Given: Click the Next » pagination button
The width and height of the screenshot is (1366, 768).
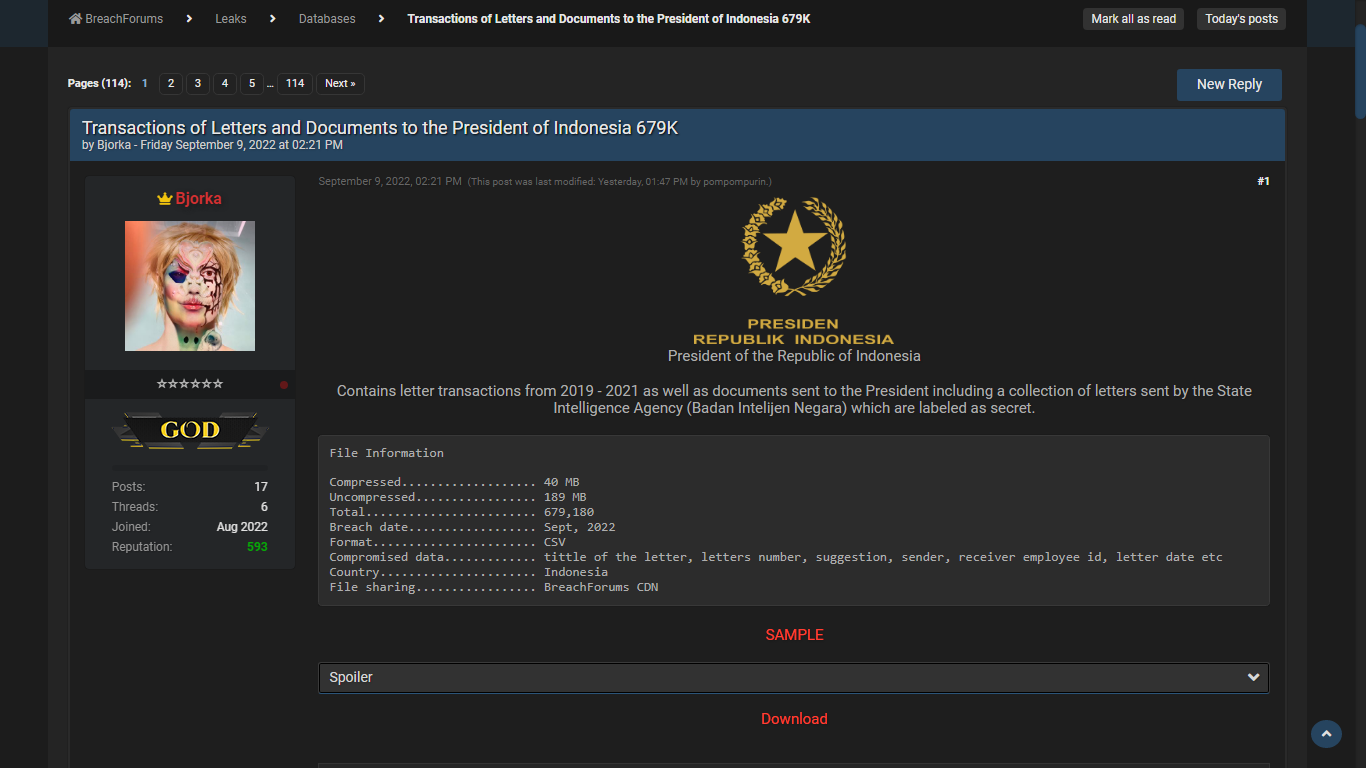Looking at the screenshot, I should [x=340, y=84].
